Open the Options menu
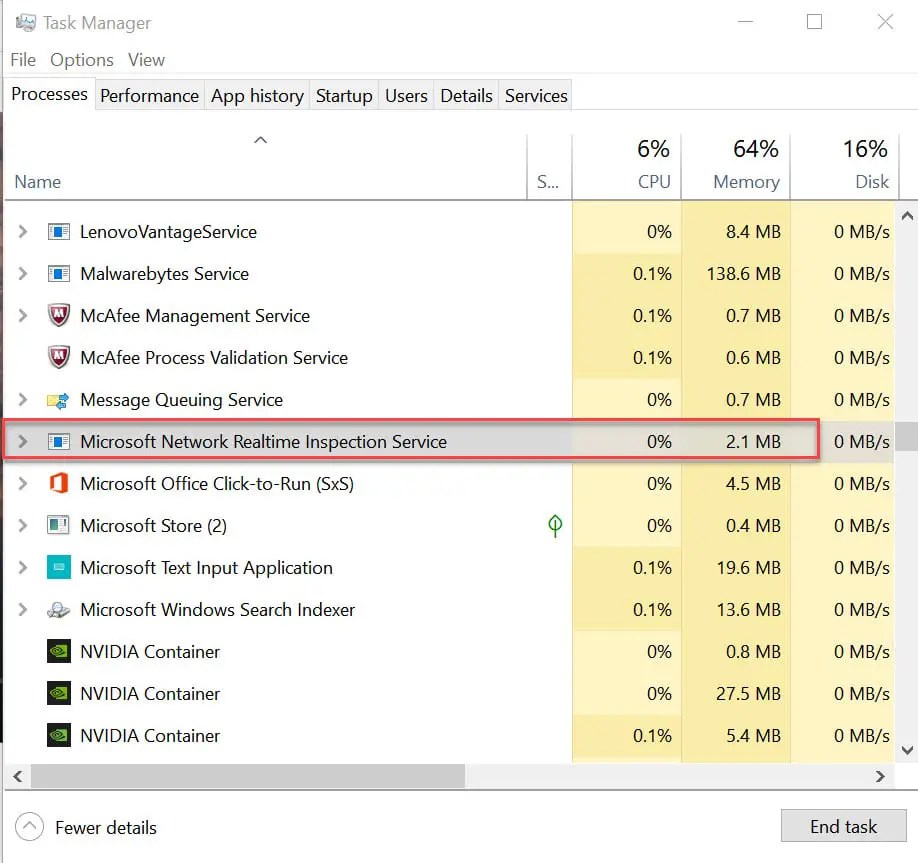 [82, 60]
